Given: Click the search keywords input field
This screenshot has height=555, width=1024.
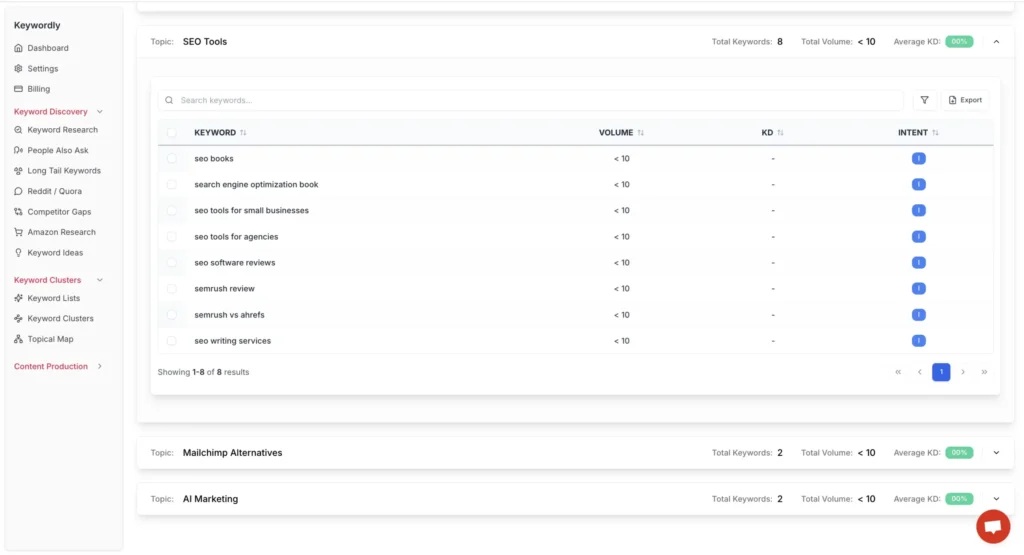Looking at the screenshot, I should click(530, 100).
